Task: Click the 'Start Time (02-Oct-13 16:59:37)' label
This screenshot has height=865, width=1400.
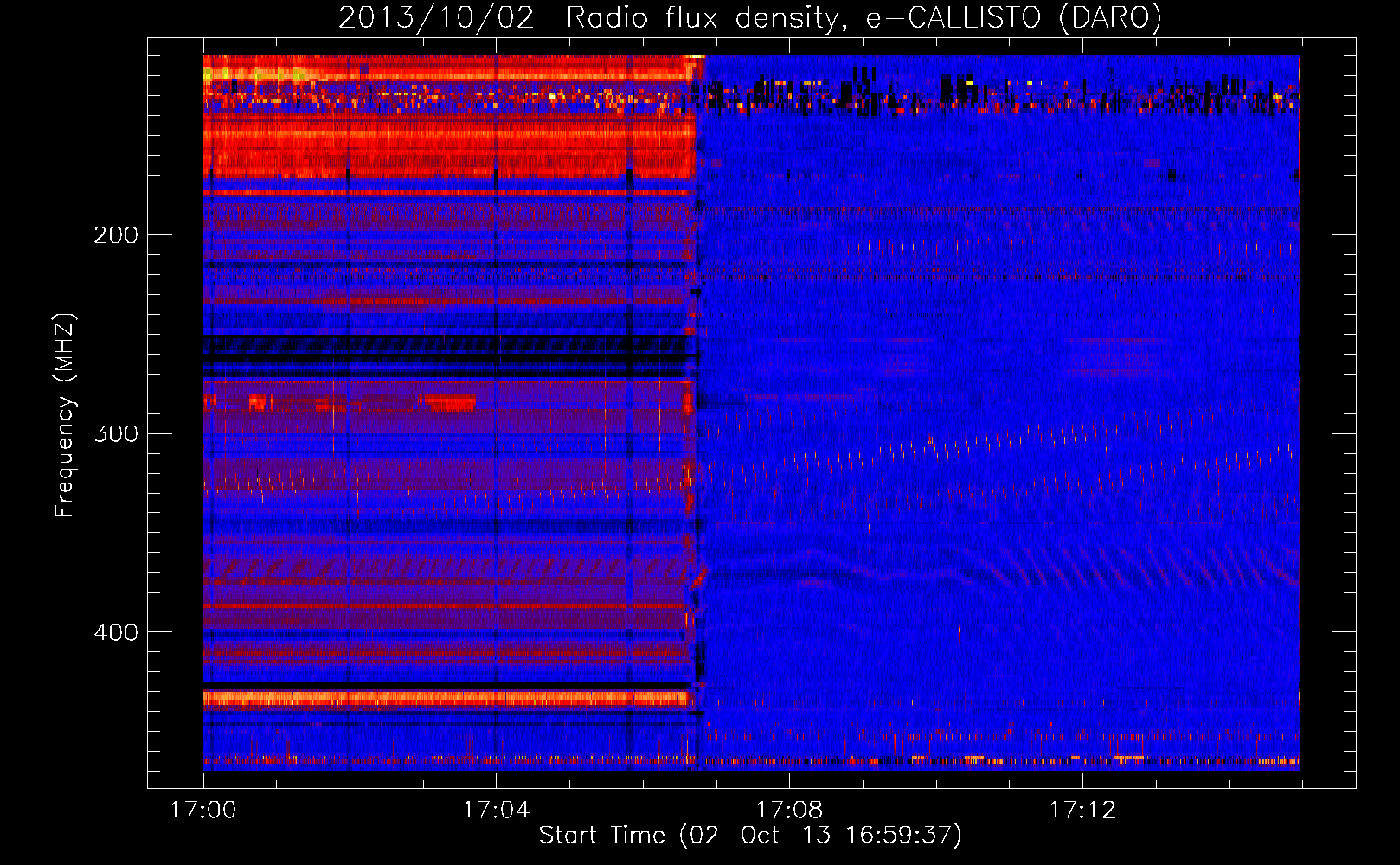Action: pyautogui.click(x=750, y=836)
